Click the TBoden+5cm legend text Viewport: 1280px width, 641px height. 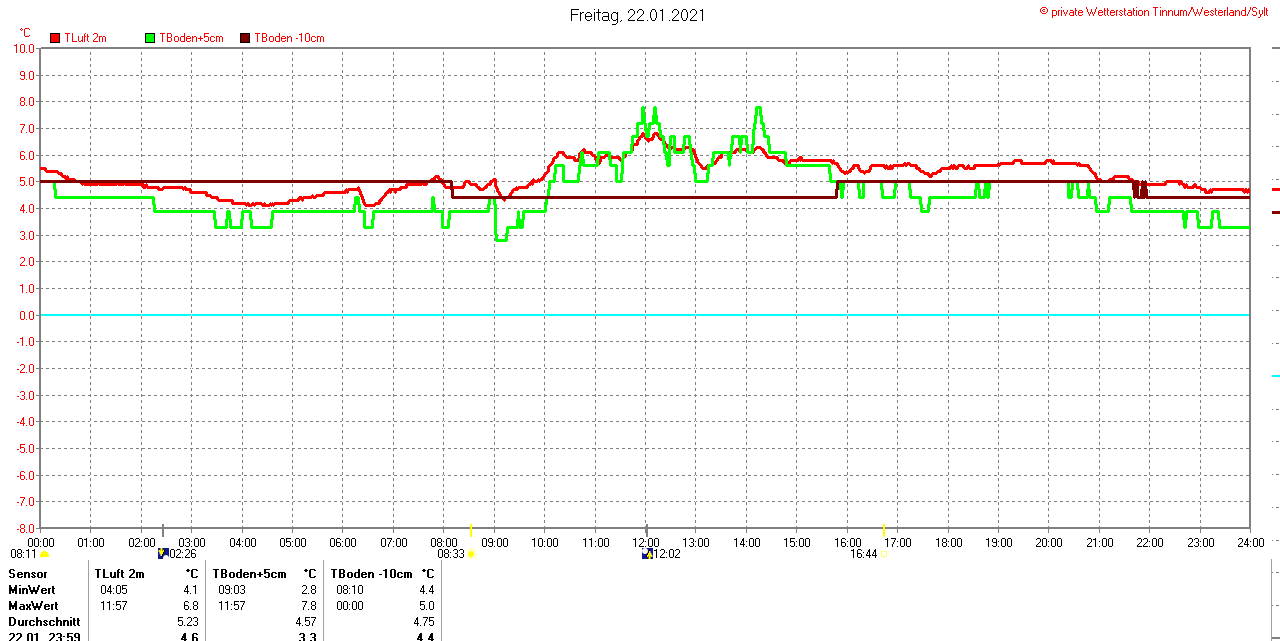coord(191,38)
